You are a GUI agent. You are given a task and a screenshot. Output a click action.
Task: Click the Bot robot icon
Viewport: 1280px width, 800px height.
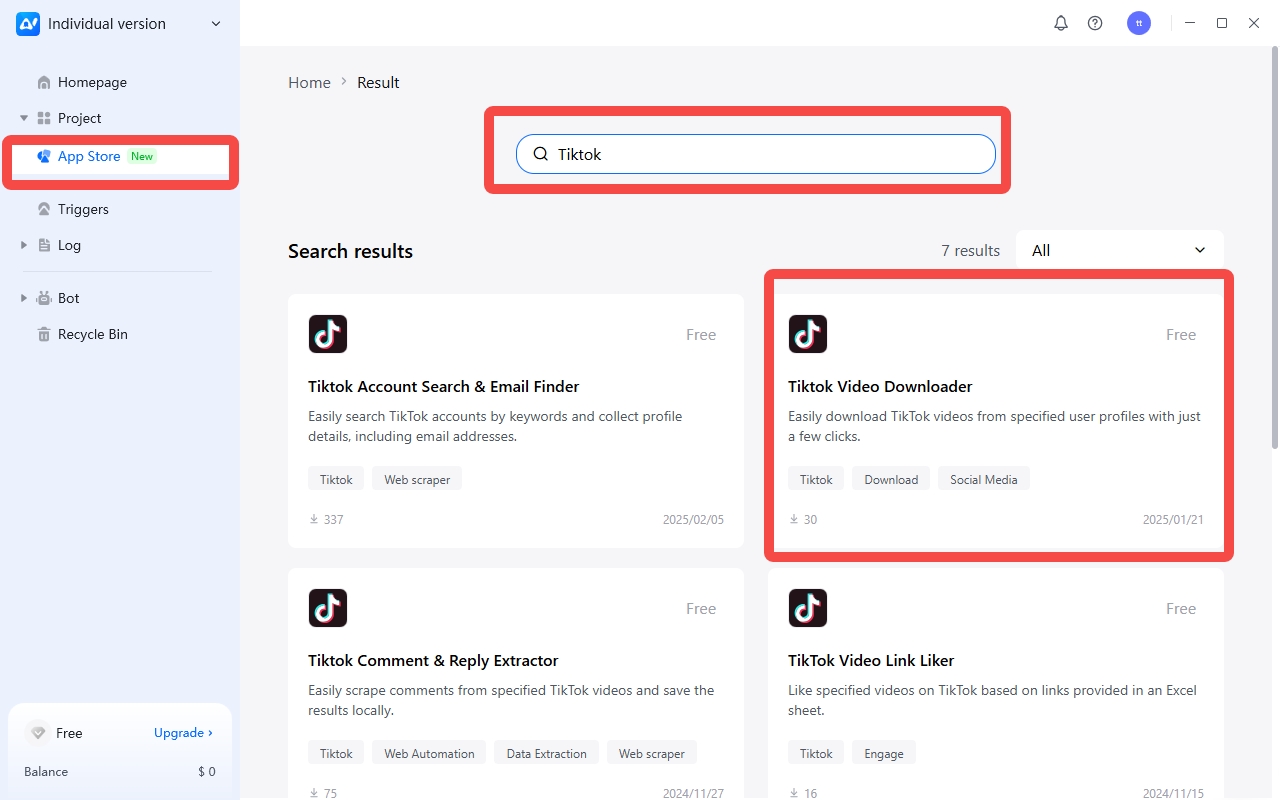point(44,298)
